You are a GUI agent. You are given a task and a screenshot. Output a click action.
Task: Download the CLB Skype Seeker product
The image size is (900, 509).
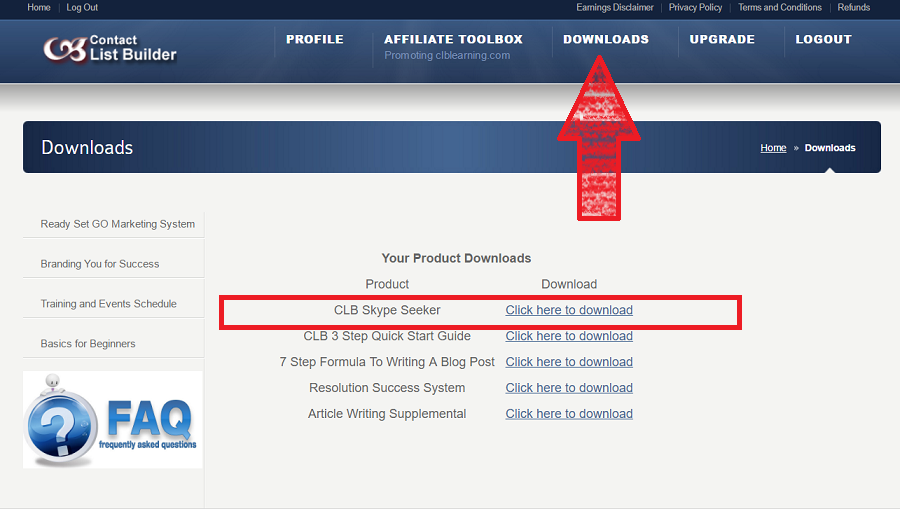[568, 310]
